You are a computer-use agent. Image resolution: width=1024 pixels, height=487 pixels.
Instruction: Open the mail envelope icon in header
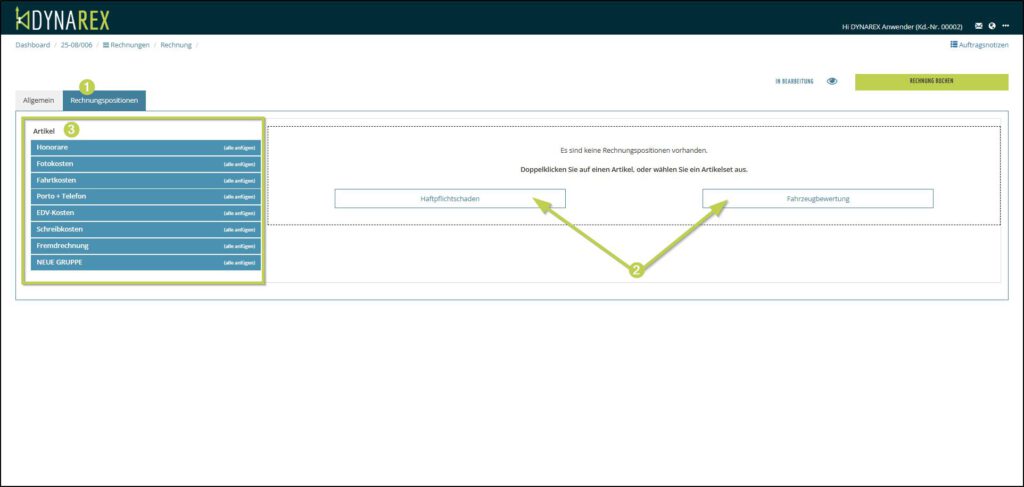click(979, 26)
